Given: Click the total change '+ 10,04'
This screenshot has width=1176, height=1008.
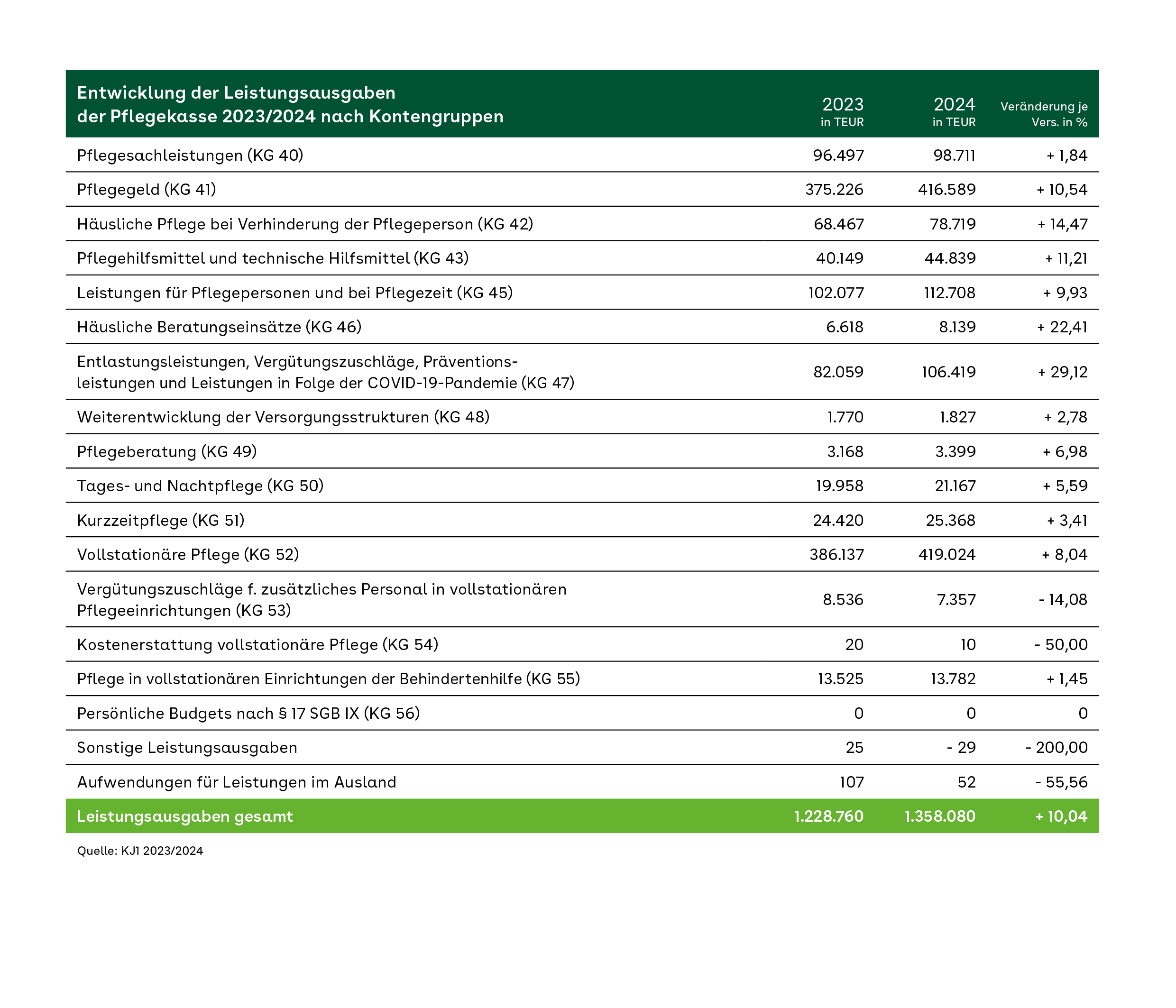Looking at the screenshot, I should pos(1061,816).
